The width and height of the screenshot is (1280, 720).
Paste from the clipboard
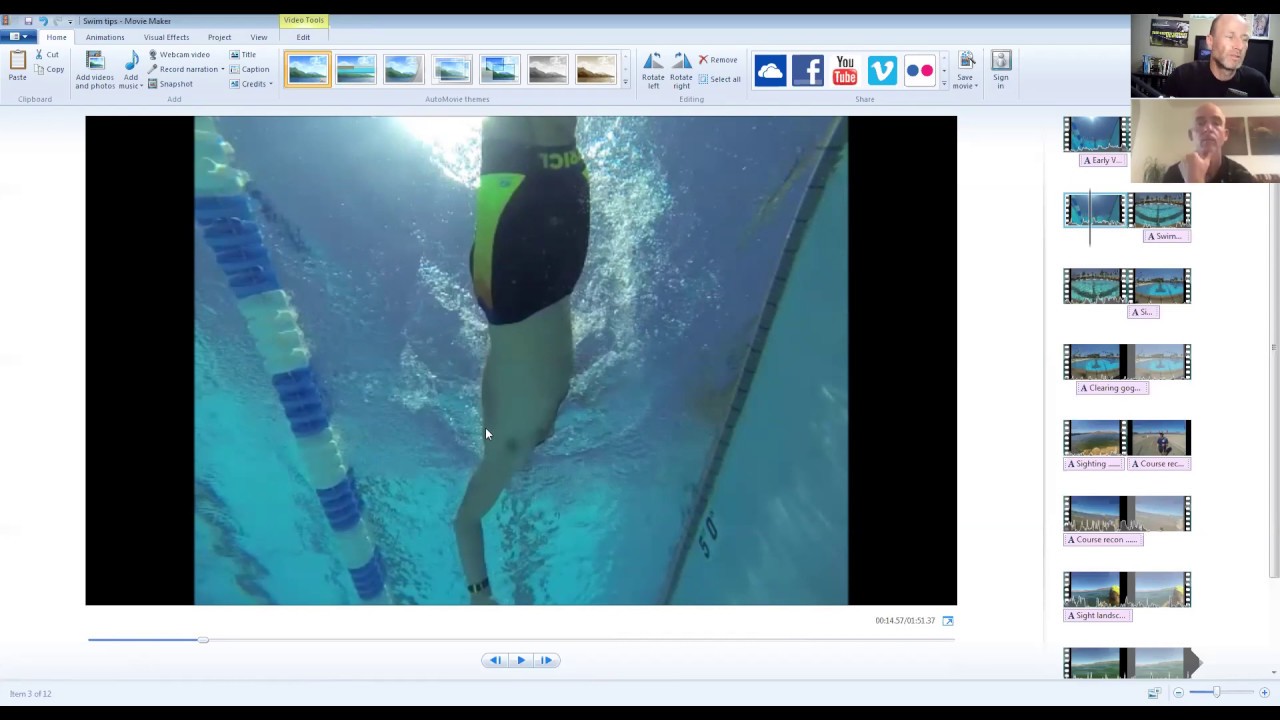tap(17, 66)
